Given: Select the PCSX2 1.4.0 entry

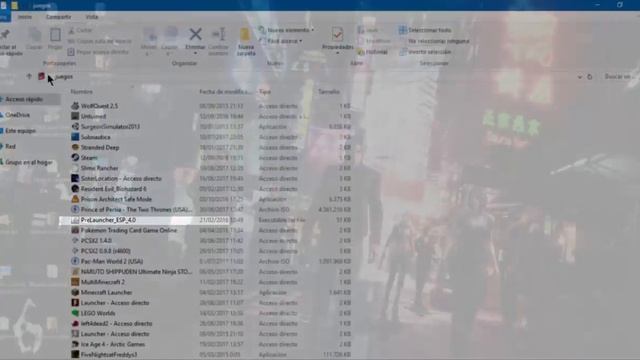Looking at the screenshot, I should click(96, 240).
